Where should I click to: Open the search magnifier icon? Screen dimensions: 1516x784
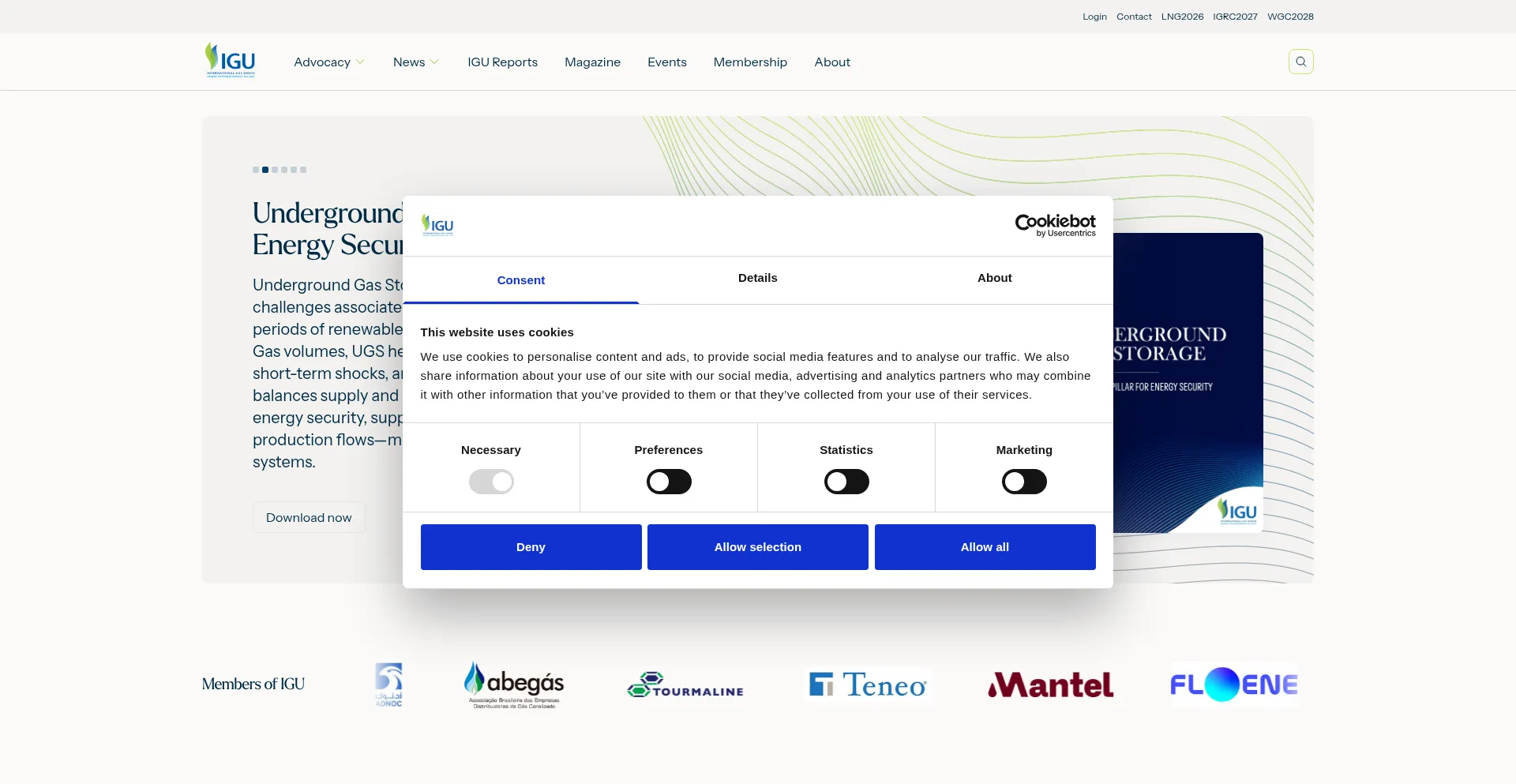[x=1300, y=62]
